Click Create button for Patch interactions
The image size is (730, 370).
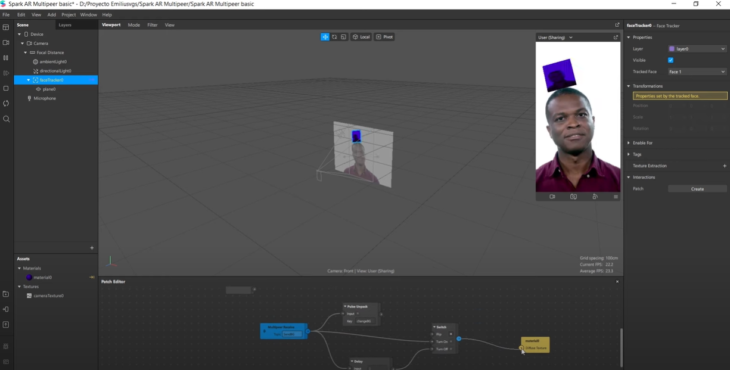point(697,189)
